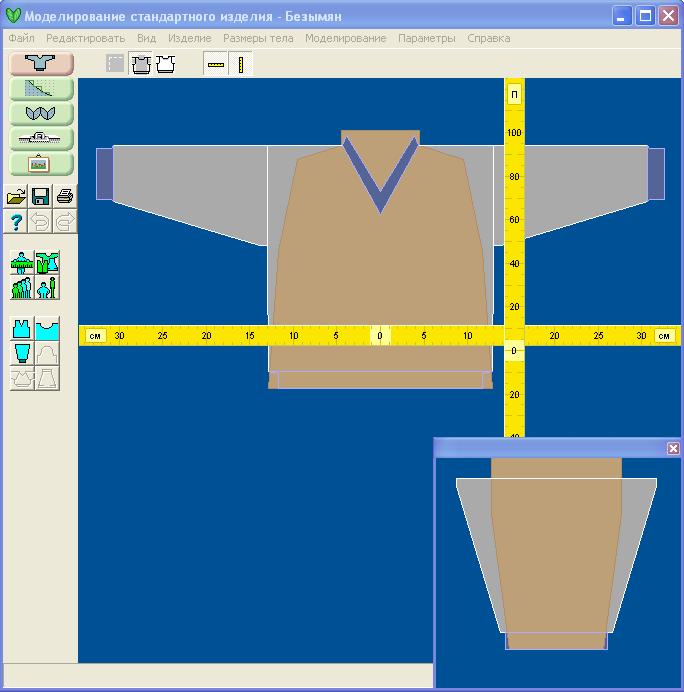
Task: Toggle the dashed grid display icon
Action: [115, 64]
